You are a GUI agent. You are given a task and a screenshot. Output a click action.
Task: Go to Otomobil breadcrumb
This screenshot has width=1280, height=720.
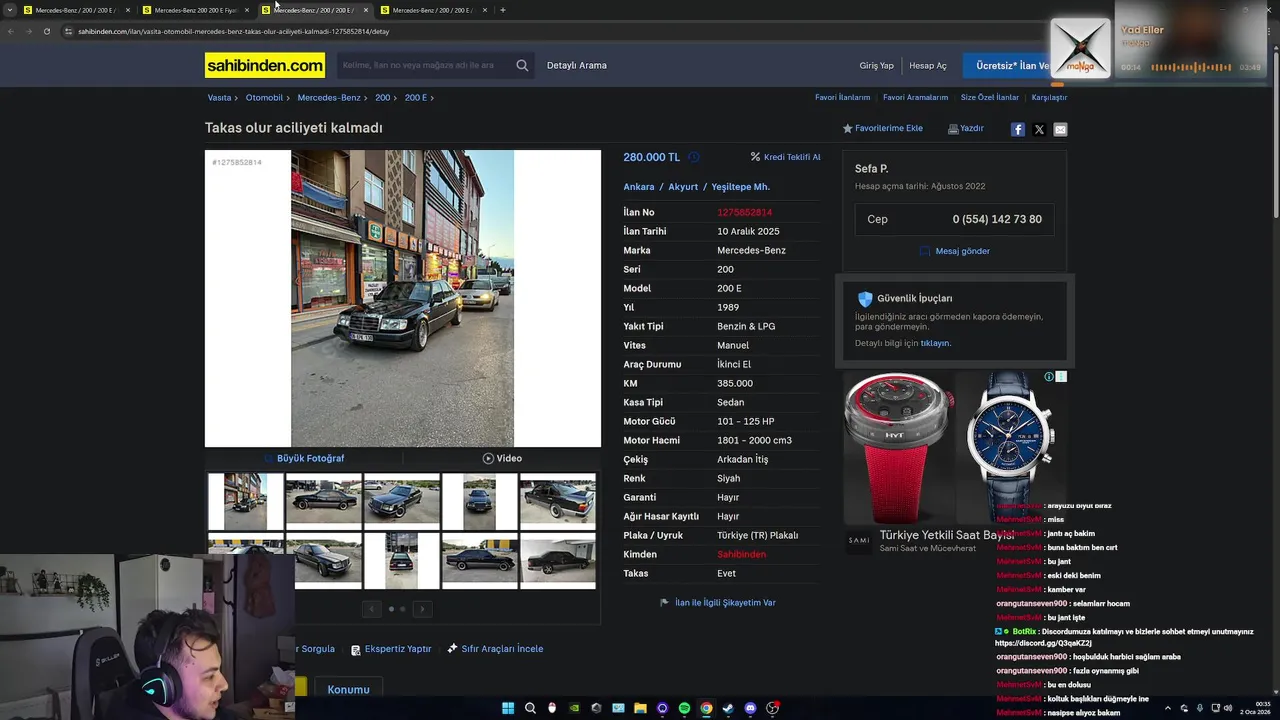tap(264, 97)
